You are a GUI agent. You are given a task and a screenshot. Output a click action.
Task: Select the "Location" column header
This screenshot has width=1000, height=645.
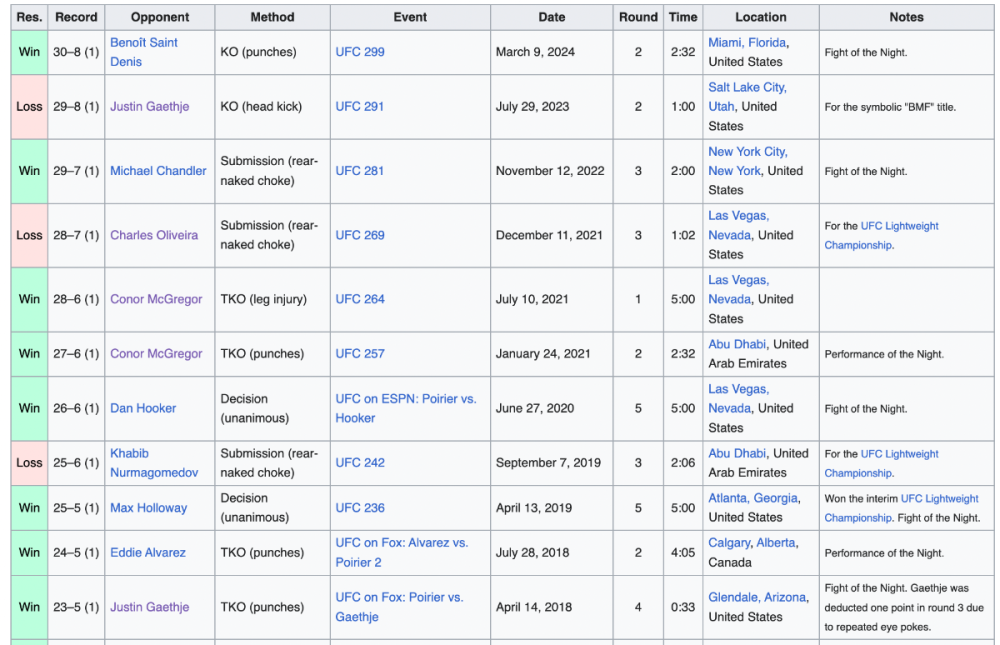click(x=761, y=17)
